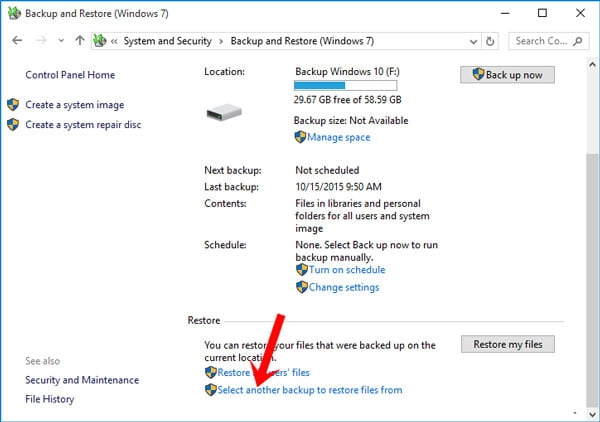Click the vertical scrollbar thumb
This screenshot has width=600, height=422.
coord(592,280)
